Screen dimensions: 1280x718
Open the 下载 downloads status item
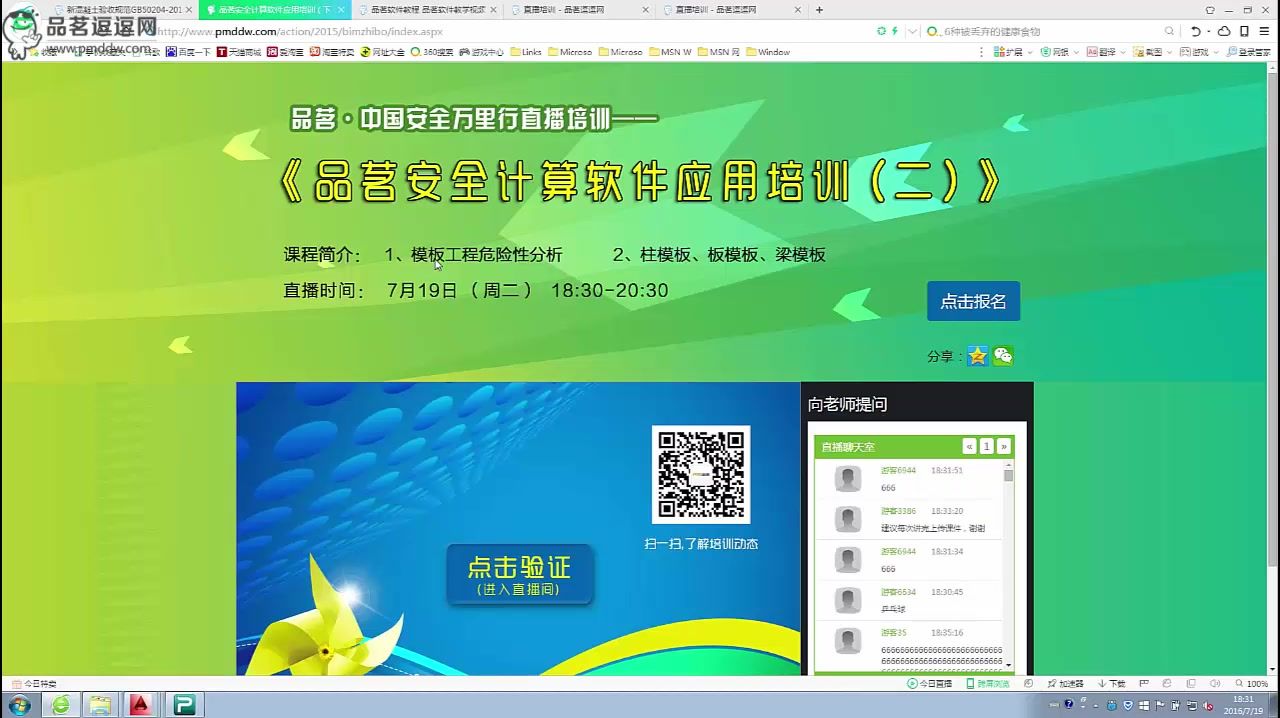tap(1111, 684)
